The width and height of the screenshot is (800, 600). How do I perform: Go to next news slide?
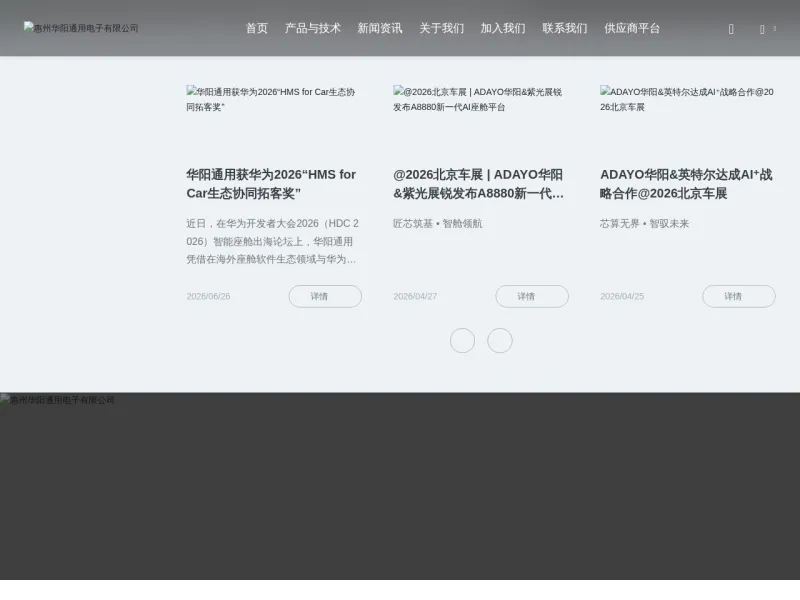point(499,340)
